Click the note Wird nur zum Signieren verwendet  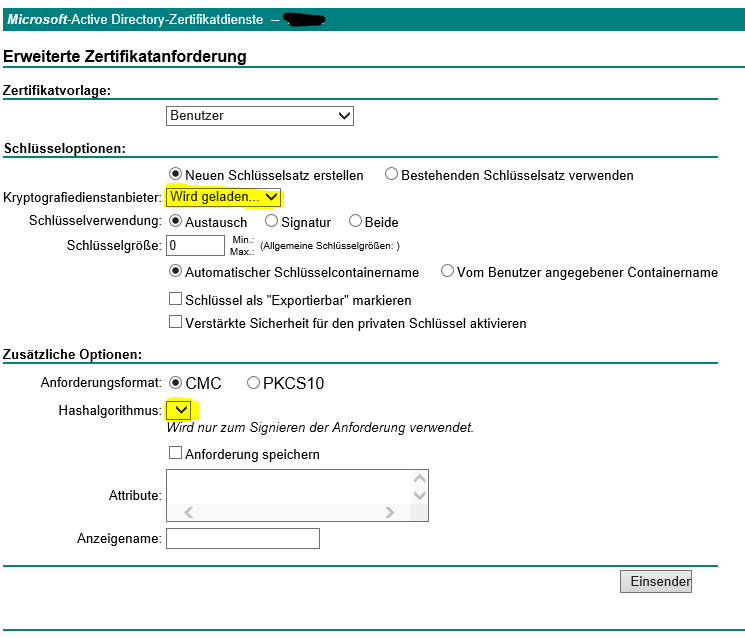[320, 428]
